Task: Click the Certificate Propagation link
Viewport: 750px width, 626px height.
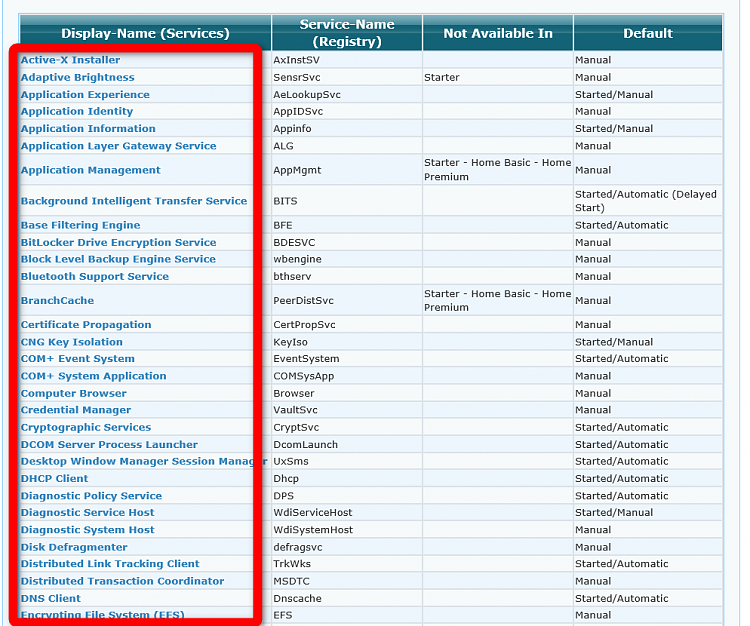Action: [x=86, y=324]
